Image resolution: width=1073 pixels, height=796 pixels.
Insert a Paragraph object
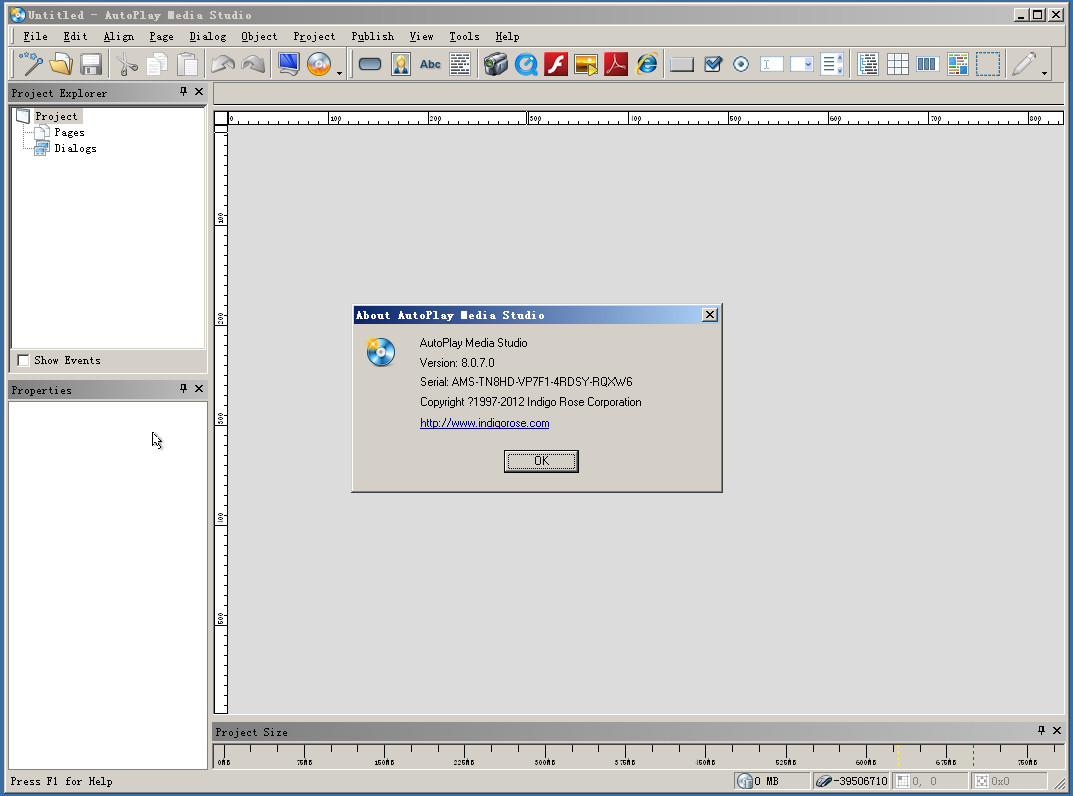coord(461,64)
